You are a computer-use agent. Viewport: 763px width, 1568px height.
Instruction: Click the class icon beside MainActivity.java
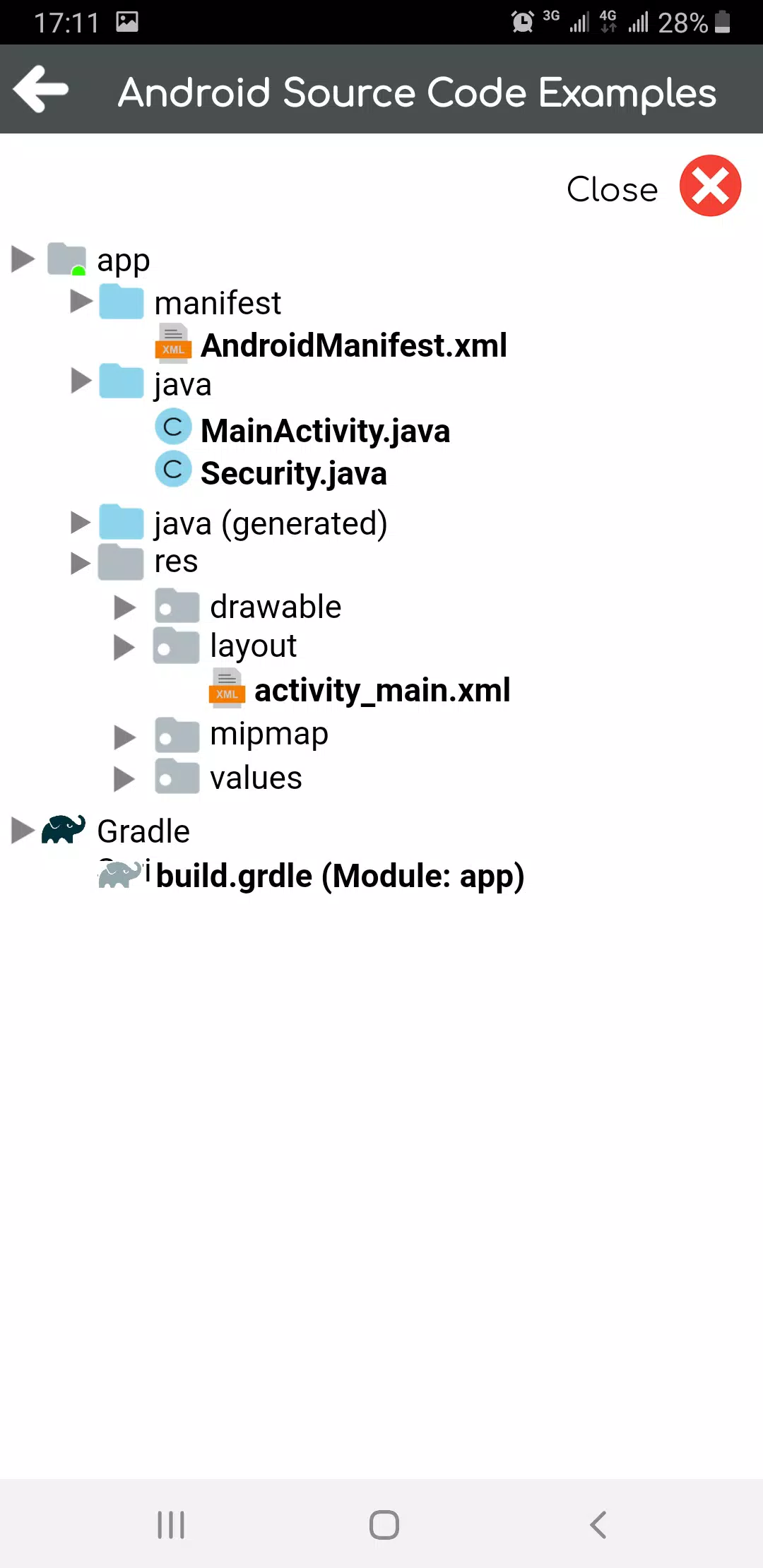pos(173,427)
